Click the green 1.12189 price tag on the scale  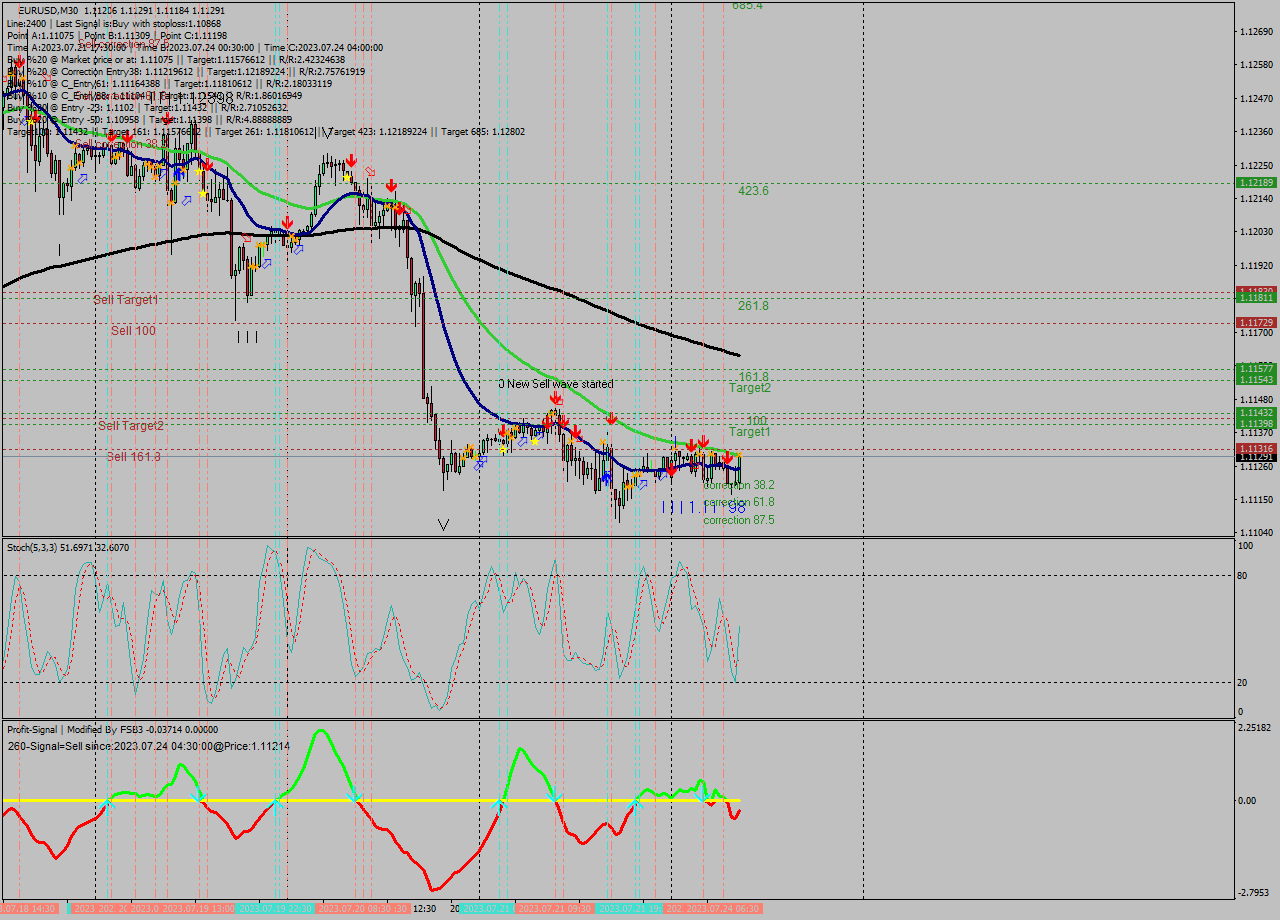point(1254,182)
